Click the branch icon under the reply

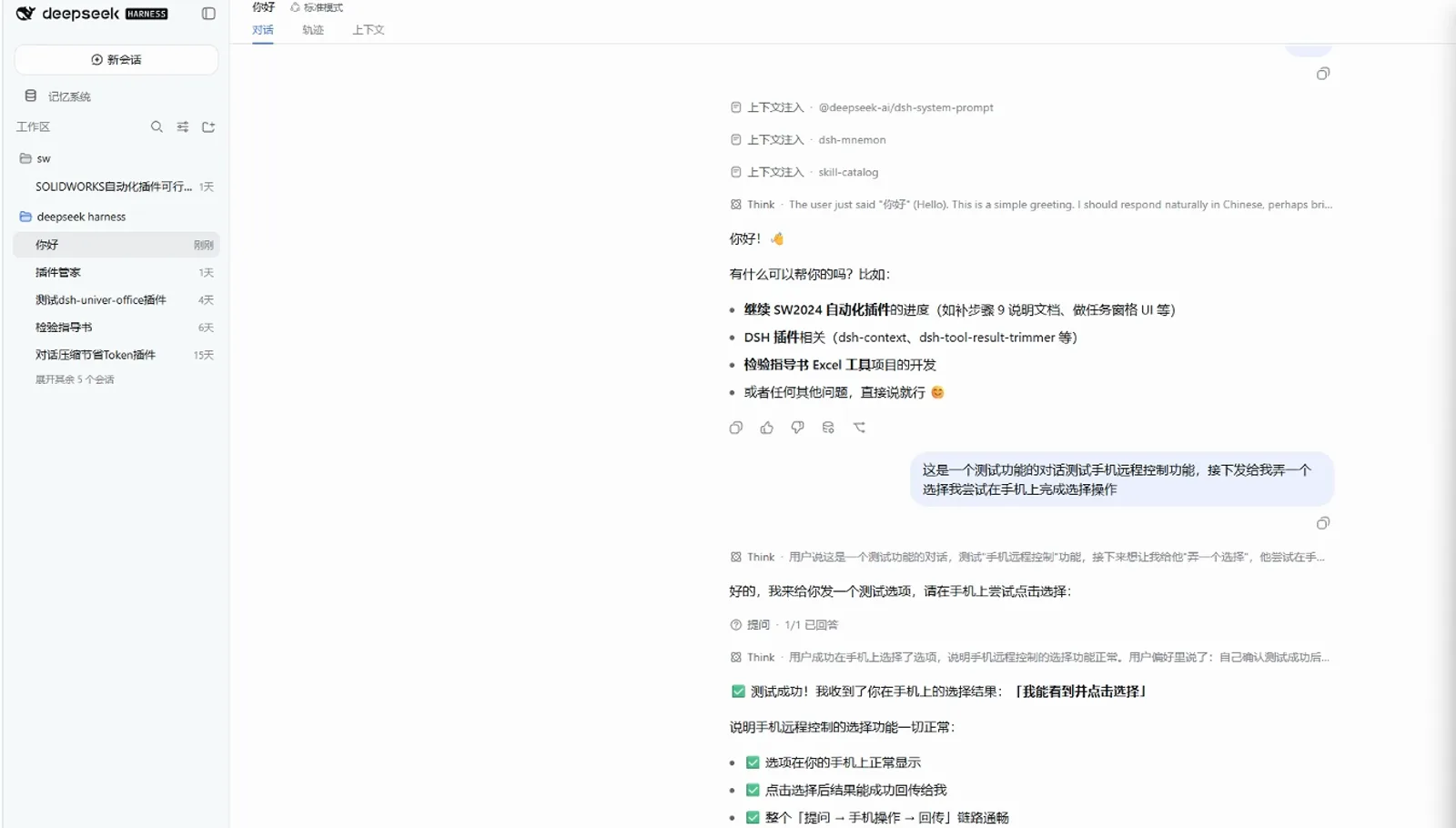point(859,428)
